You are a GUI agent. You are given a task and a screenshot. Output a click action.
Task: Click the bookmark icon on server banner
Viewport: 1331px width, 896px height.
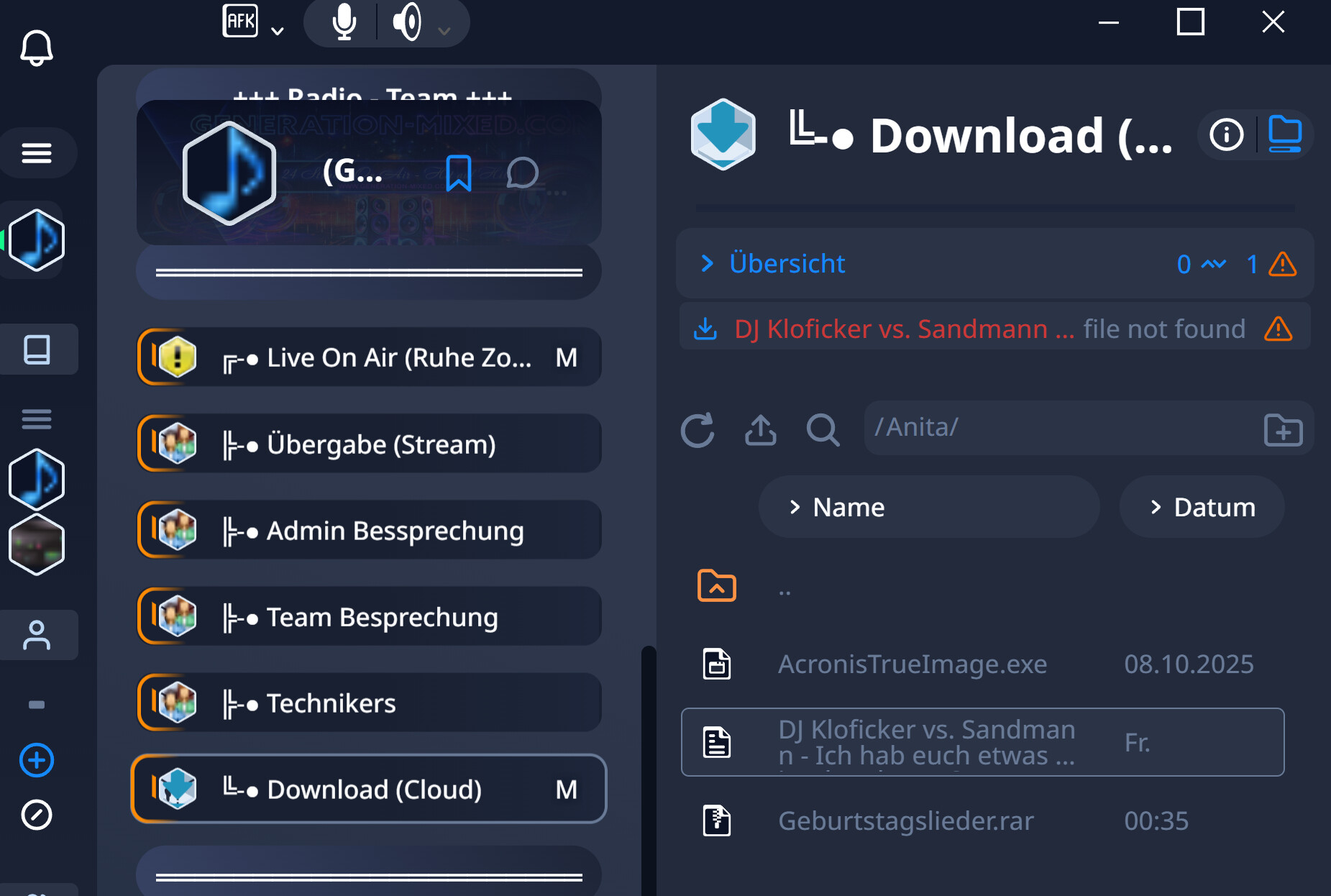point(458,173)
